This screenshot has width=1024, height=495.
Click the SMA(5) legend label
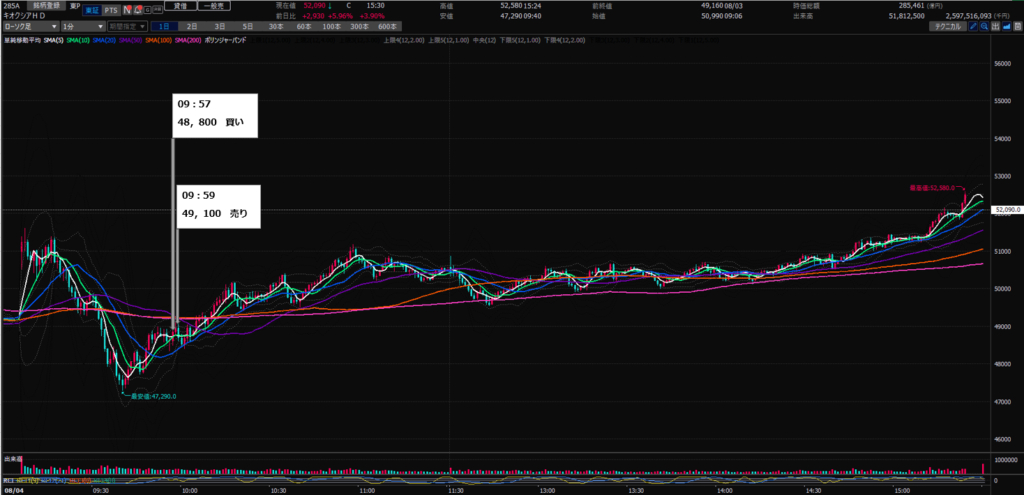click(54, 40)
